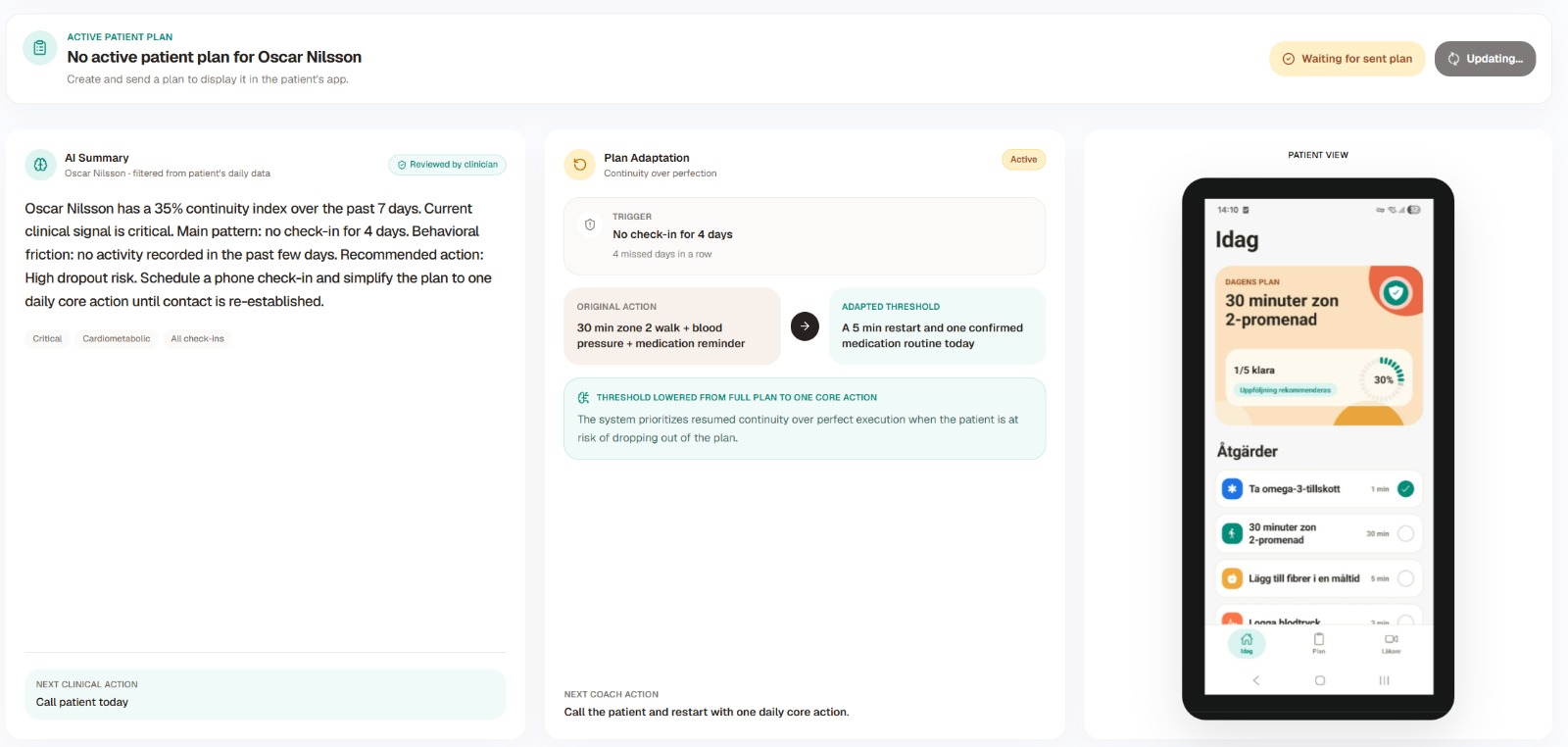Click the circular arrow Plan Adaptation icon
The width and height of the screenshot is (1568, 747).
(580, 165)
